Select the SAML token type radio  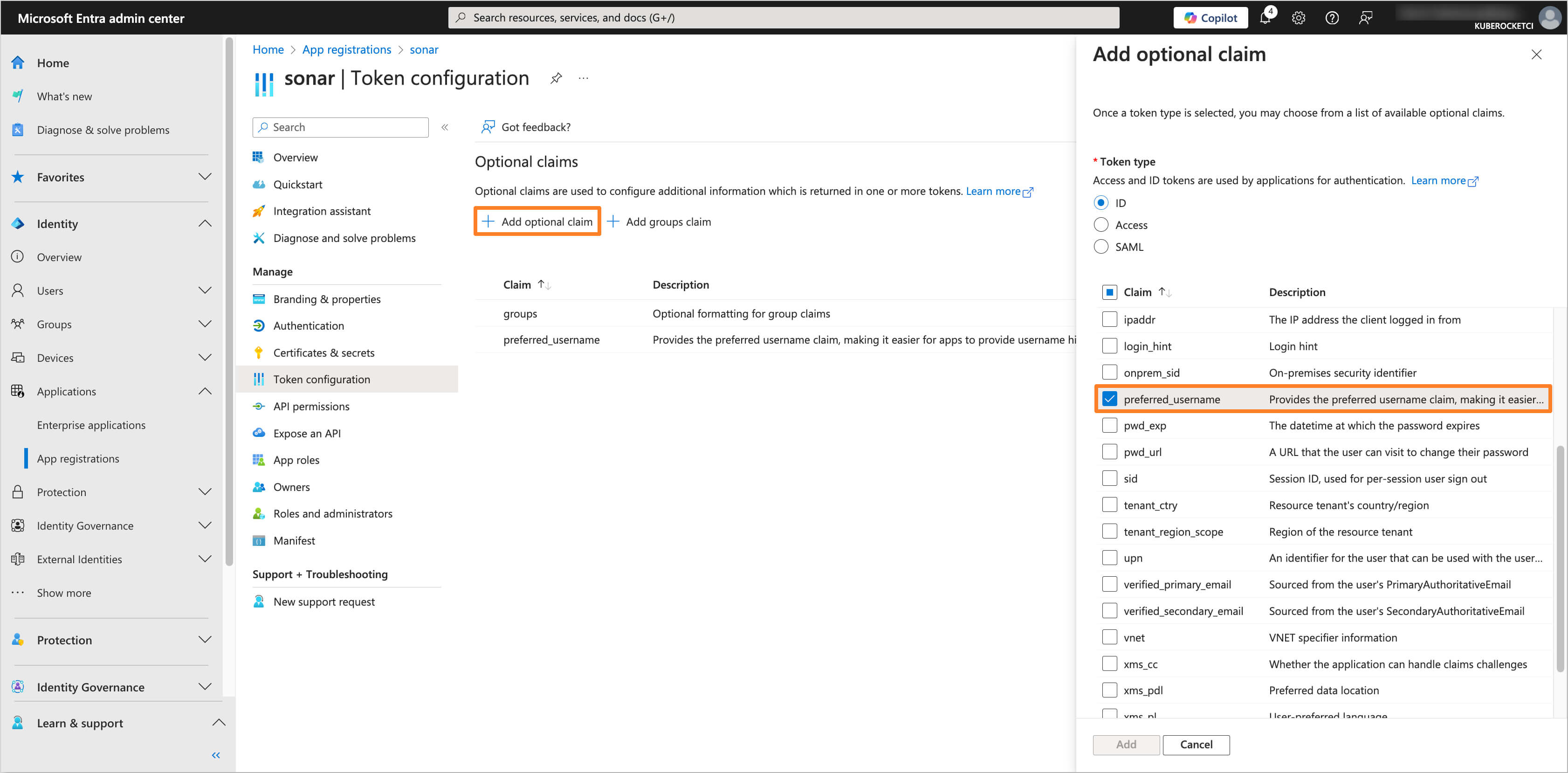click(x=1100, y=247)
